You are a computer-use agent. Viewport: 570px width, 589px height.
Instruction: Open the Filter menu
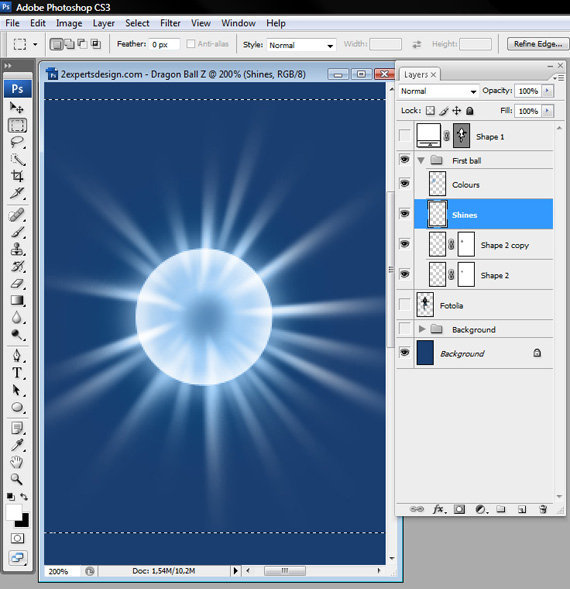click(x=170, y=23)
